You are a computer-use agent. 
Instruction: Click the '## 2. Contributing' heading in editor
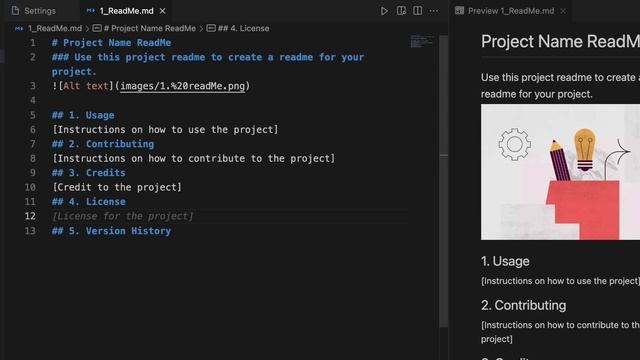click(103, 144)
